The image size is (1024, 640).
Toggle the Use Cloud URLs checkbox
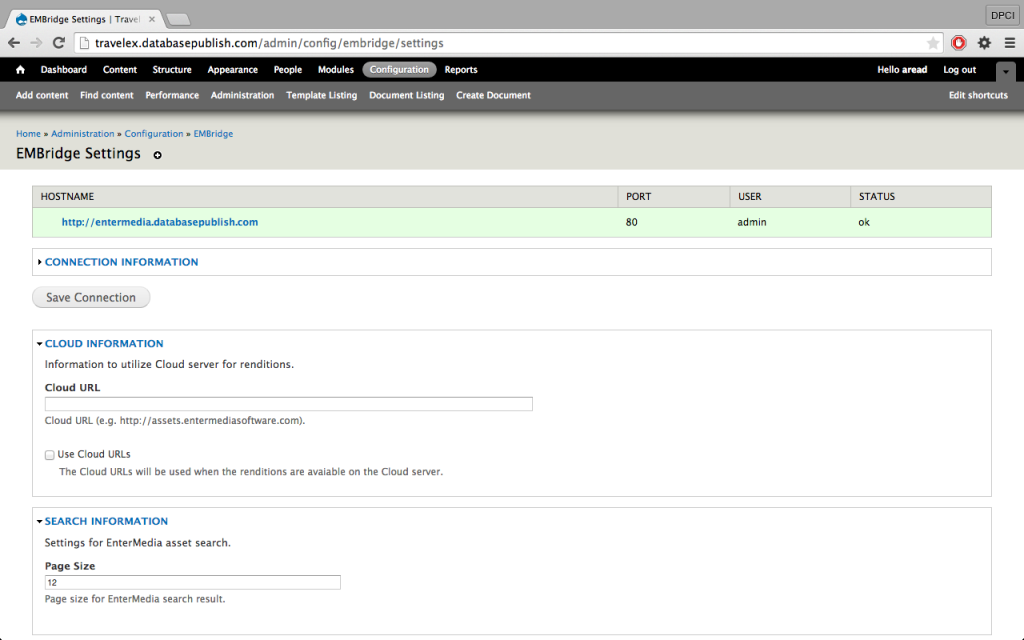[x=50, y=455]
